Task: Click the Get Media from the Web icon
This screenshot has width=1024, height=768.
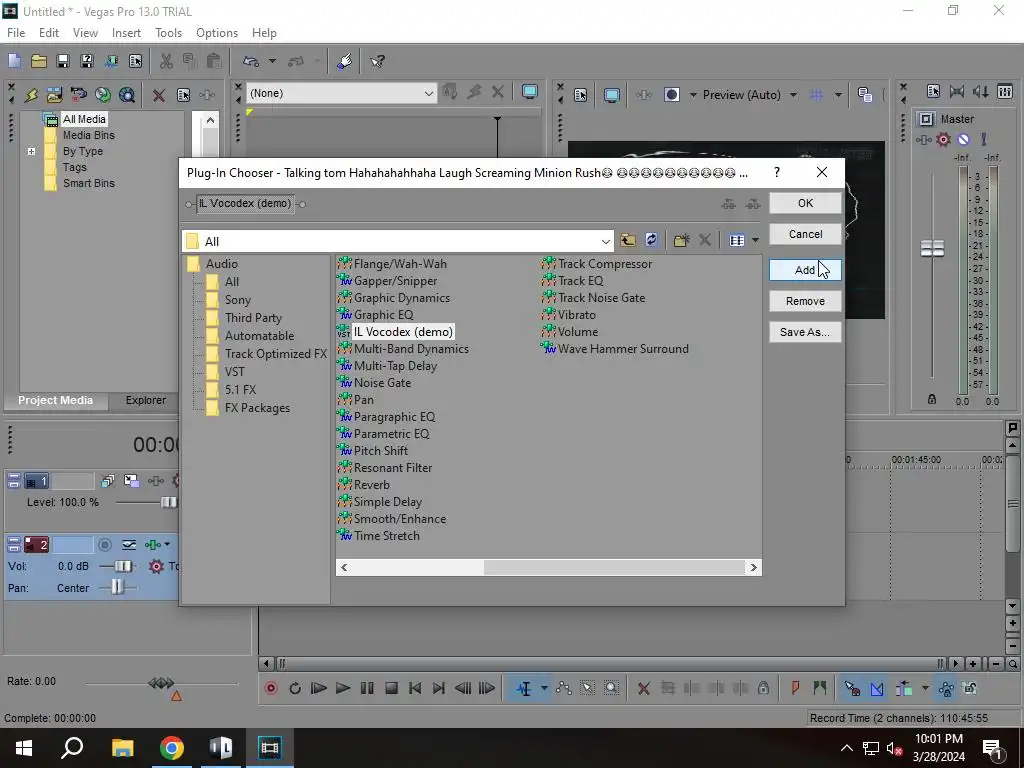Action: 127,95
